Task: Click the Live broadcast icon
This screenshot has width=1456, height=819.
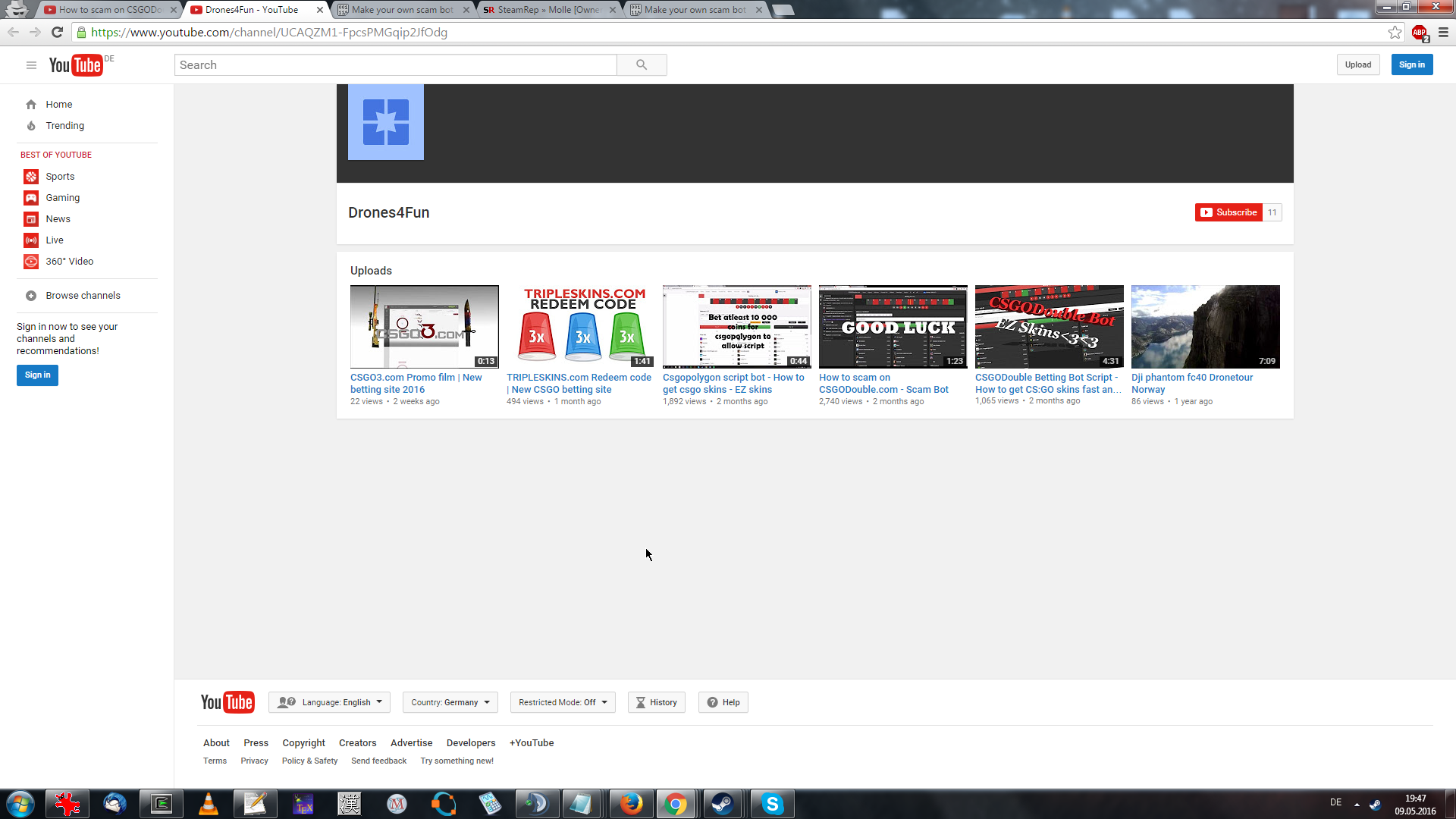Action: (x=31, y=240)
